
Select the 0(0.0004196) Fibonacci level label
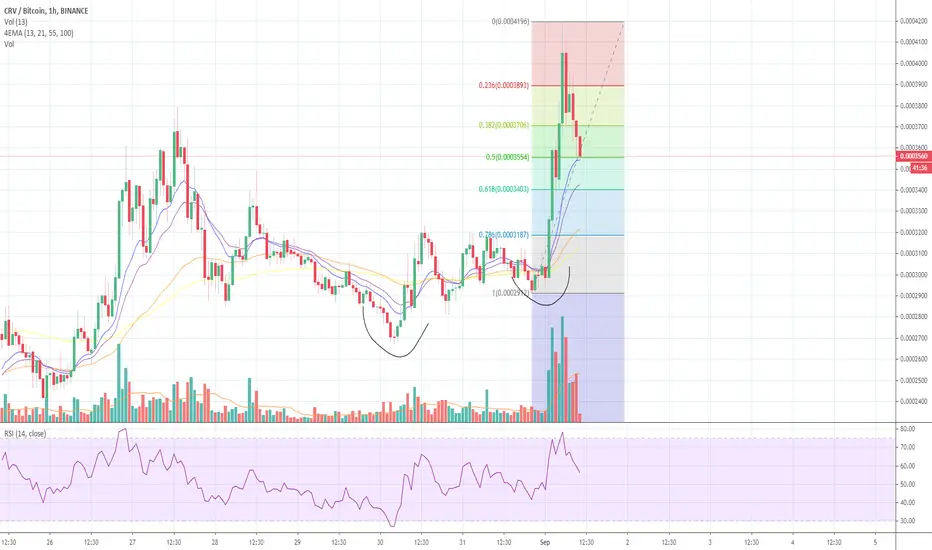(x=510, y=22)
